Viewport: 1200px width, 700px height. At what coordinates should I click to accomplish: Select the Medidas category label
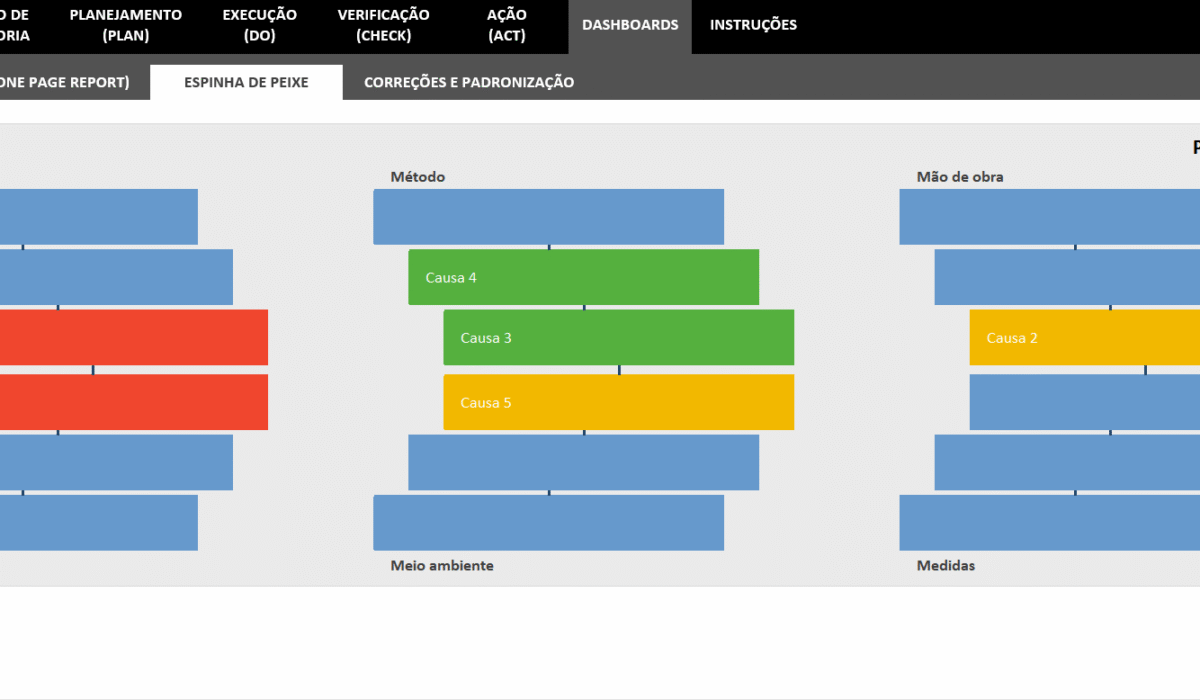tap(945, 565)
